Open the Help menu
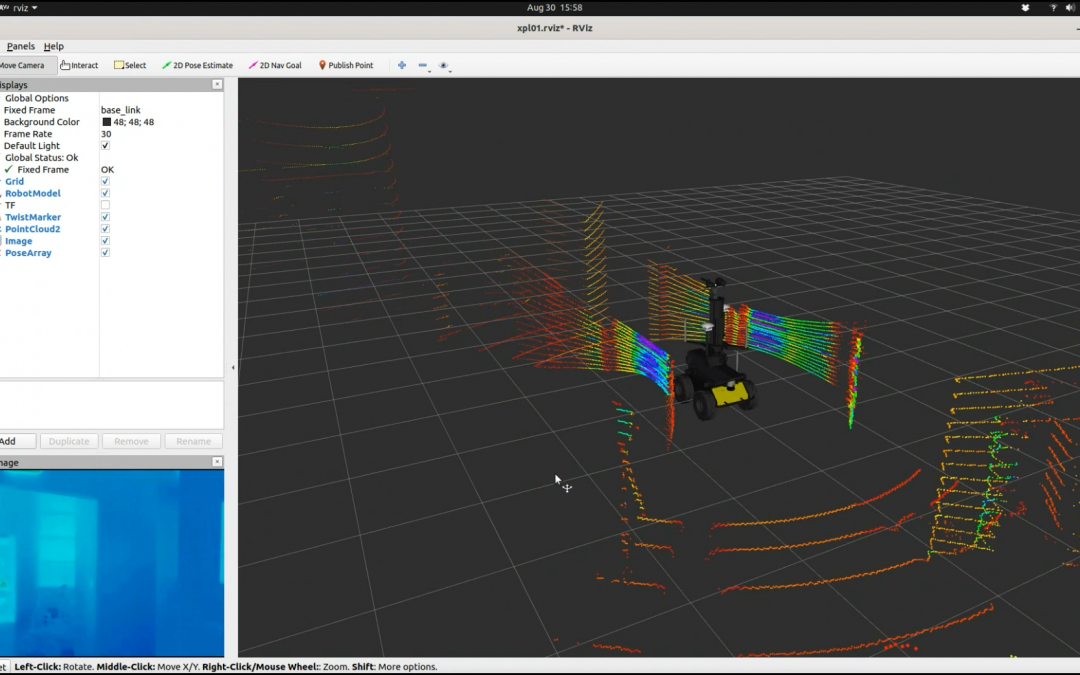The image size is (1080, 675). (54, 46)
